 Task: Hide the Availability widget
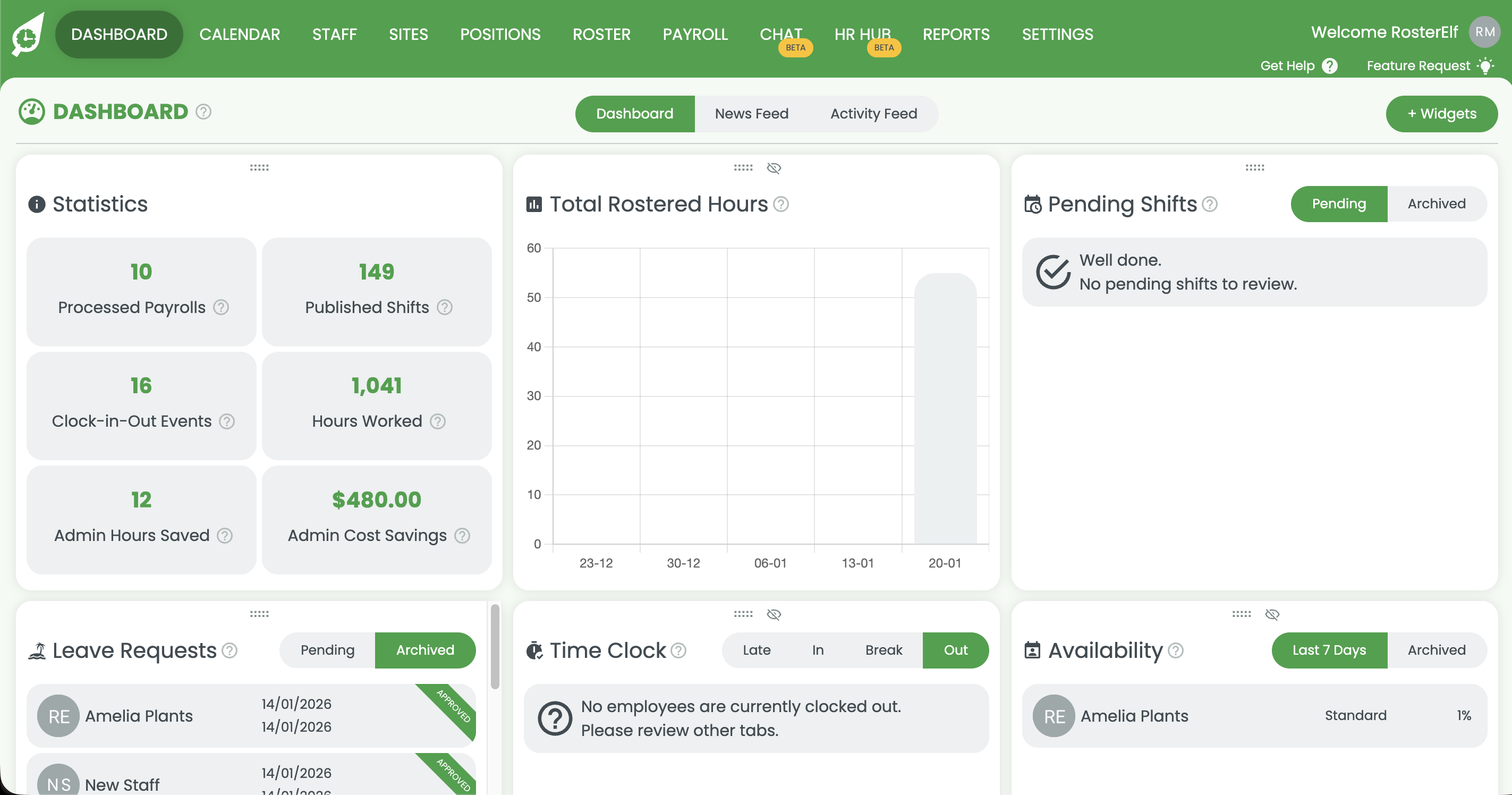[1272, 615]
